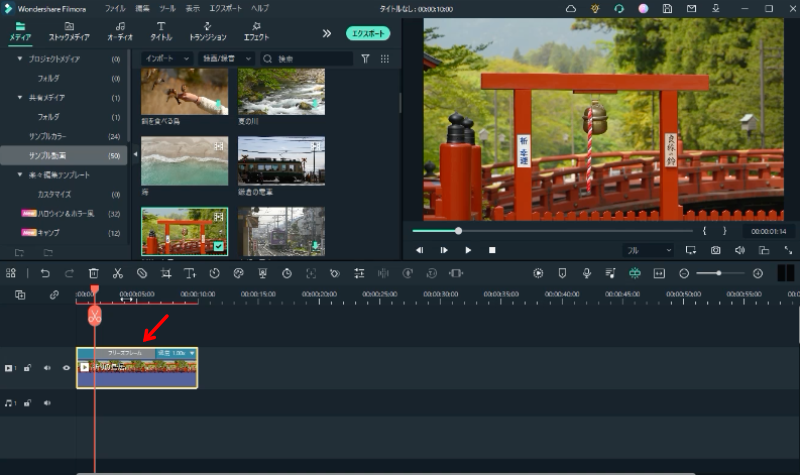Select the ハロウィン&ホラー風 template

click(x=64, y=214)
